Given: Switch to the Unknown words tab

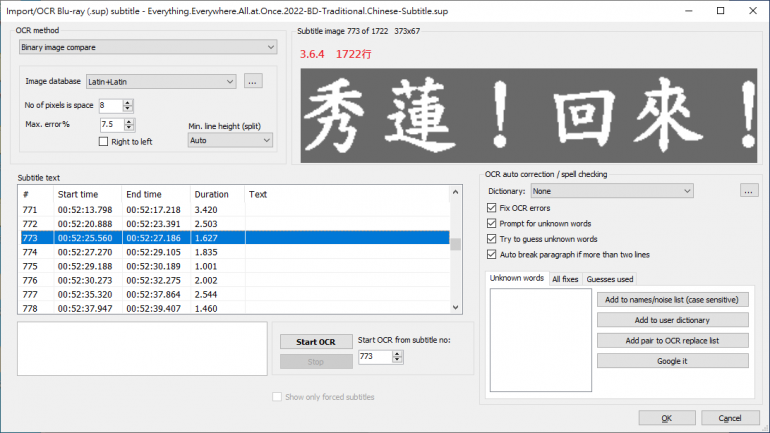Looking at the screenshot, I should tap(517, 278).
